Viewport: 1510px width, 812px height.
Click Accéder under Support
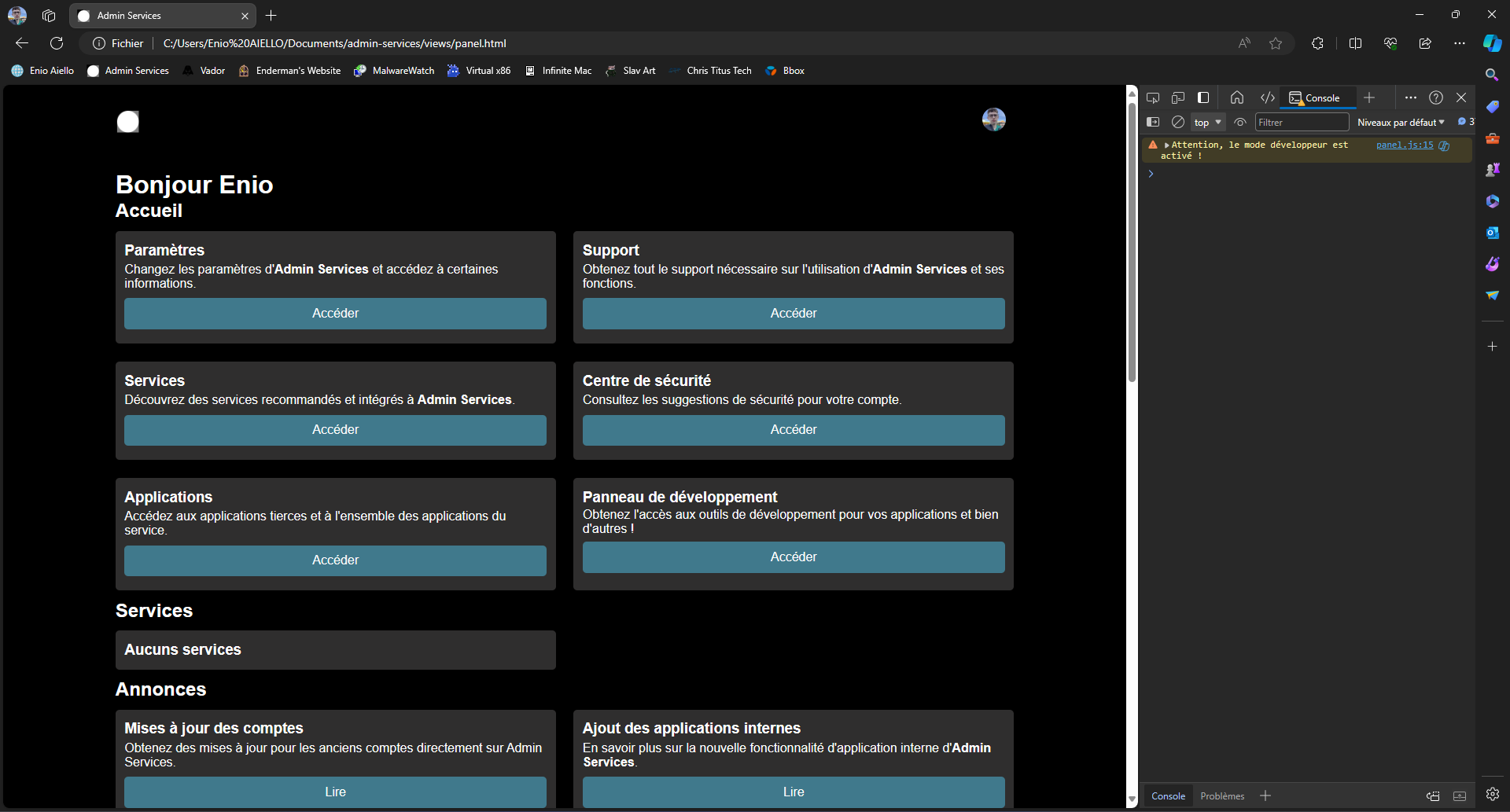pos(794,313)
